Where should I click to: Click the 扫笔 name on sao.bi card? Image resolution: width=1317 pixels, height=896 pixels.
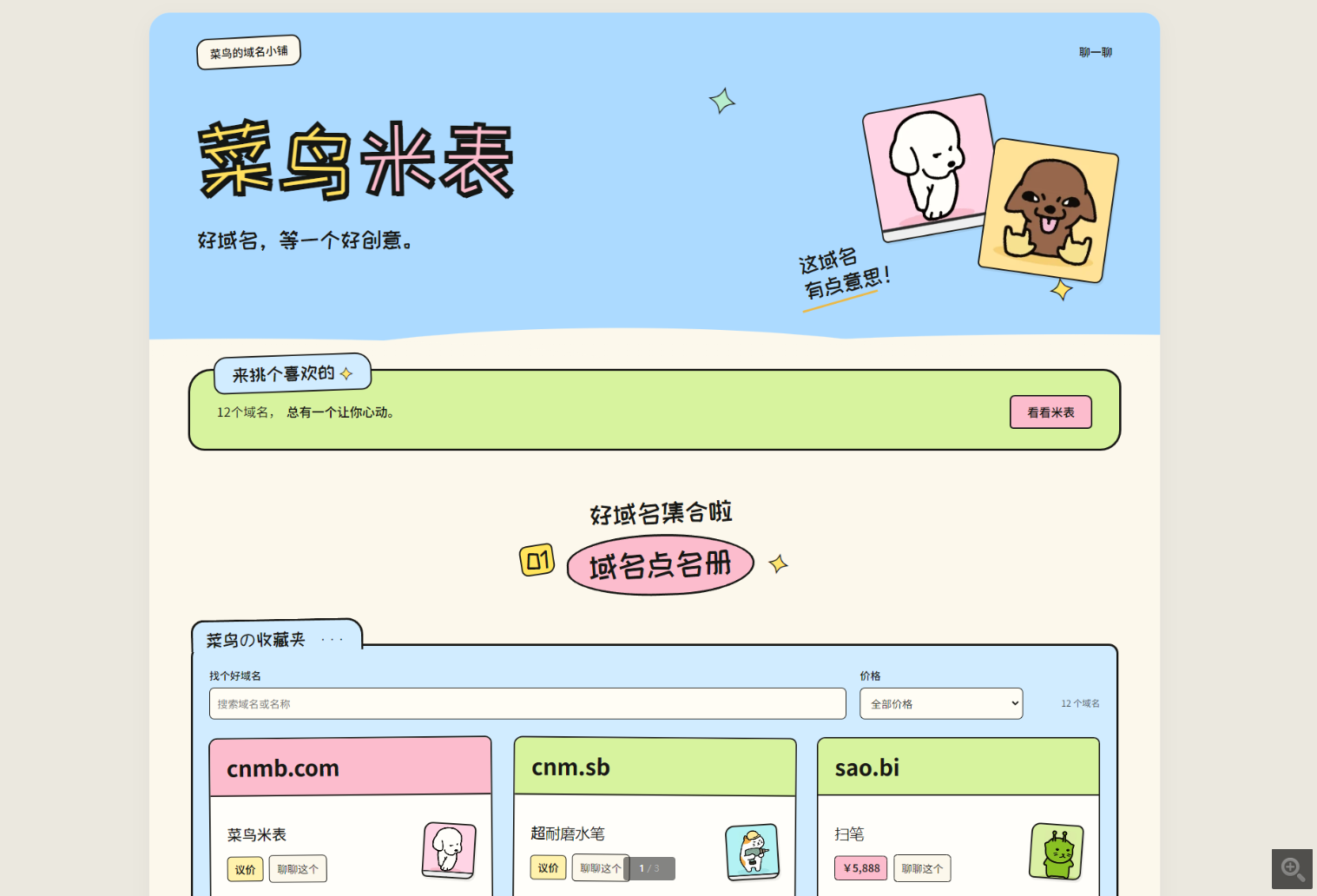849,834
